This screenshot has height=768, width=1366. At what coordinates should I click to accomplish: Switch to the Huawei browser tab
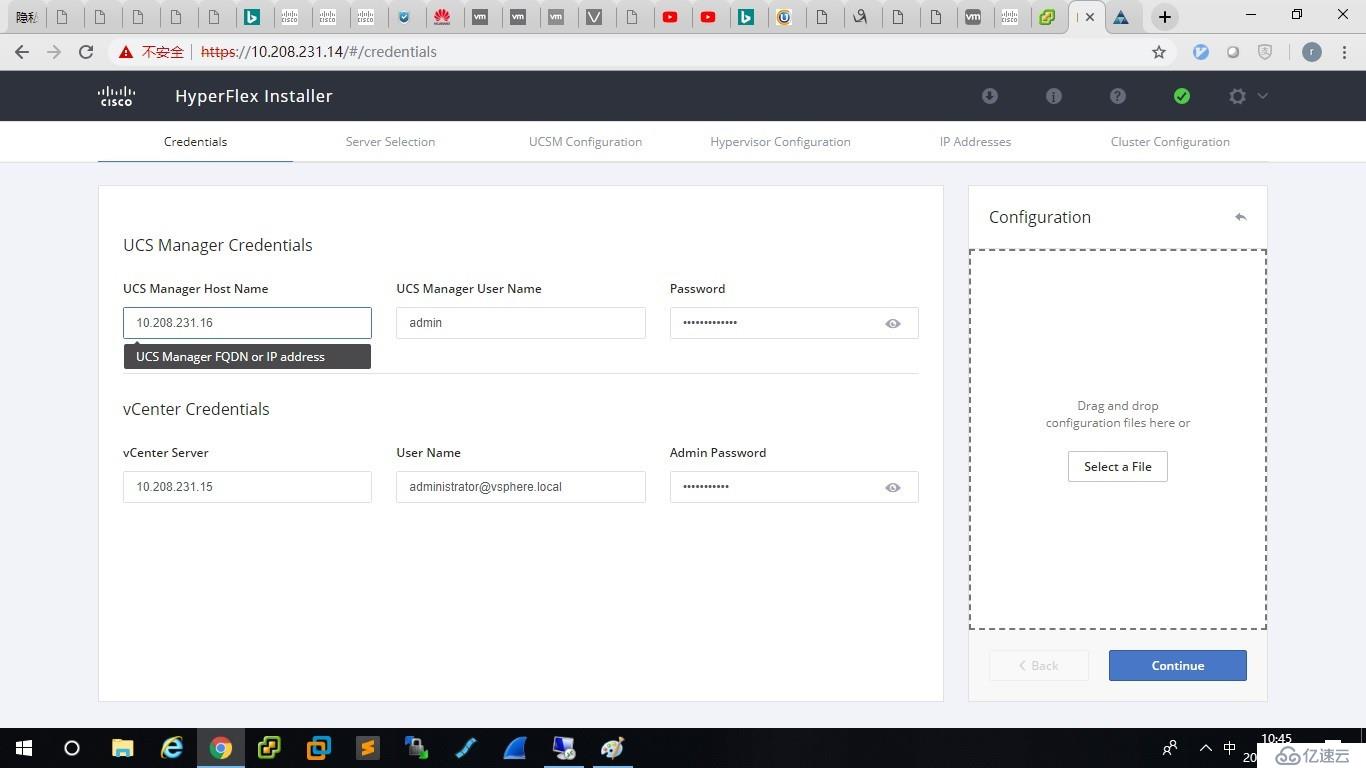[x=442, y=17]
